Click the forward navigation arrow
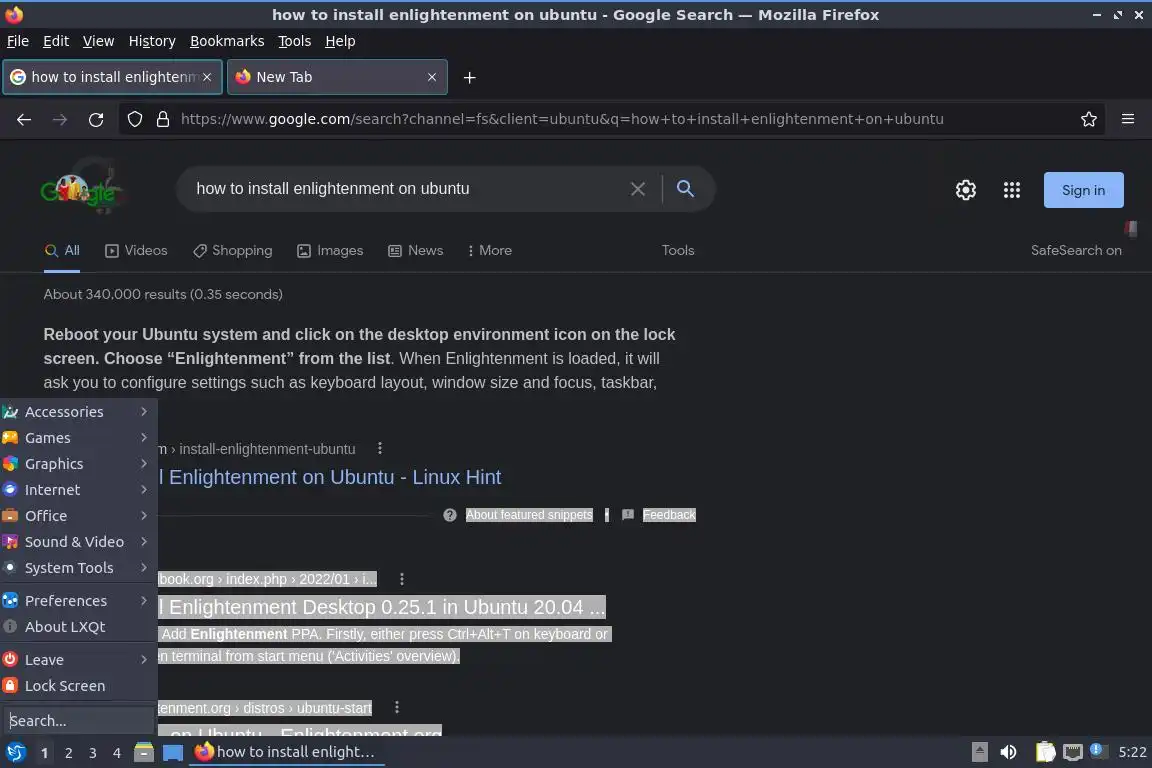The image size is (1152, 768). tap(60, 119)
